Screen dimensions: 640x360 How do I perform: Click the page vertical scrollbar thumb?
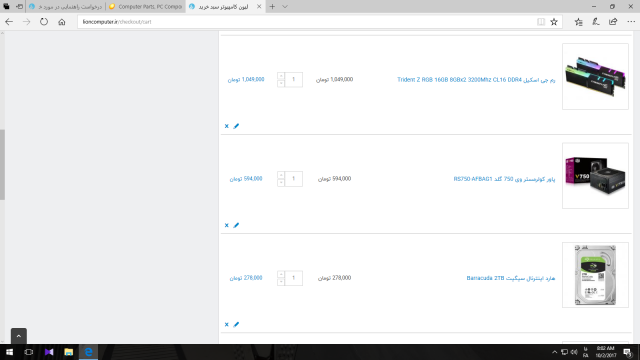coord(2,164)
